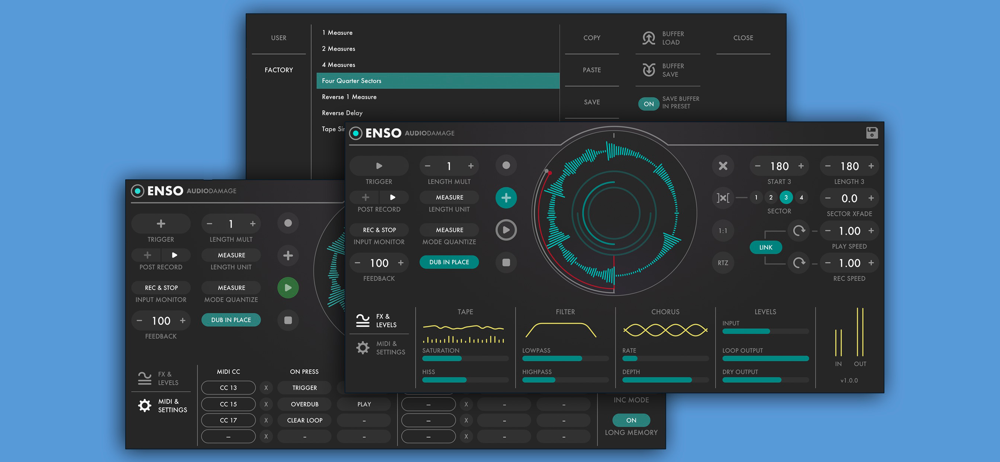Toggle DUB IN PLACE in the back-left window
Image resolution: width=1000 pixels, height=462 pixels.
click(231, 320)
